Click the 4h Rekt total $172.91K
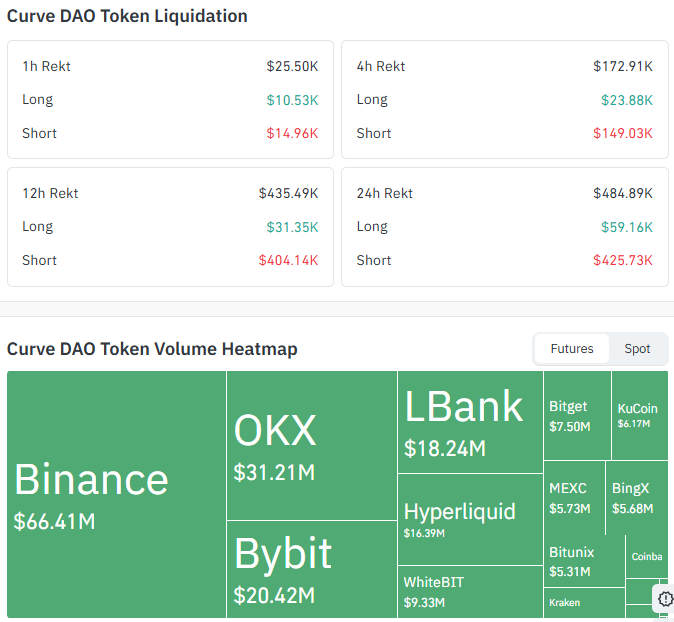Screen dimensions: 674x622 [623, 66]
